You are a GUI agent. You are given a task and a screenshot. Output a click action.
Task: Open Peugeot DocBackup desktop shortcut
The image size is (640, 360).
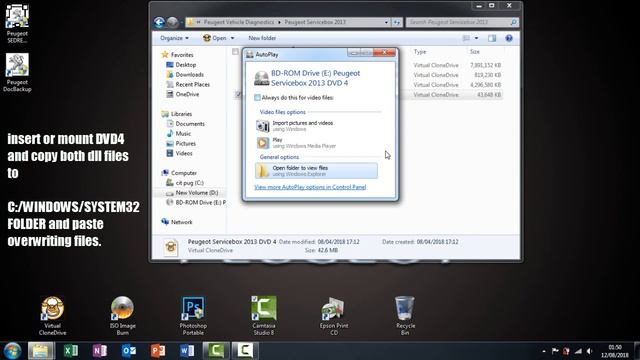(17, 72)
